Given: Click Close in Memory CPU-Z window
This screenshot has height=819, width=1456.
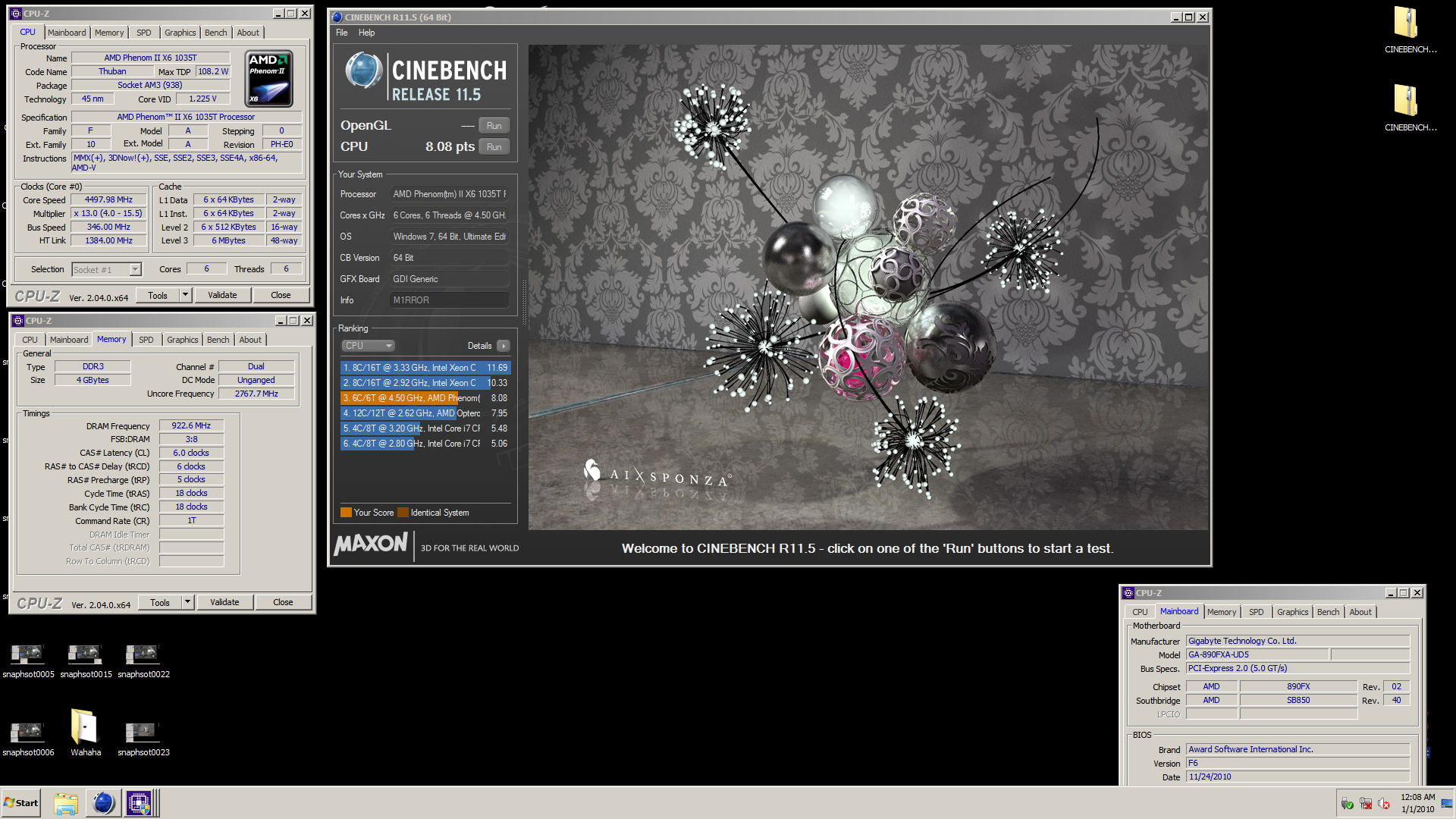Looking at the screenshot, I should point(283,603).
